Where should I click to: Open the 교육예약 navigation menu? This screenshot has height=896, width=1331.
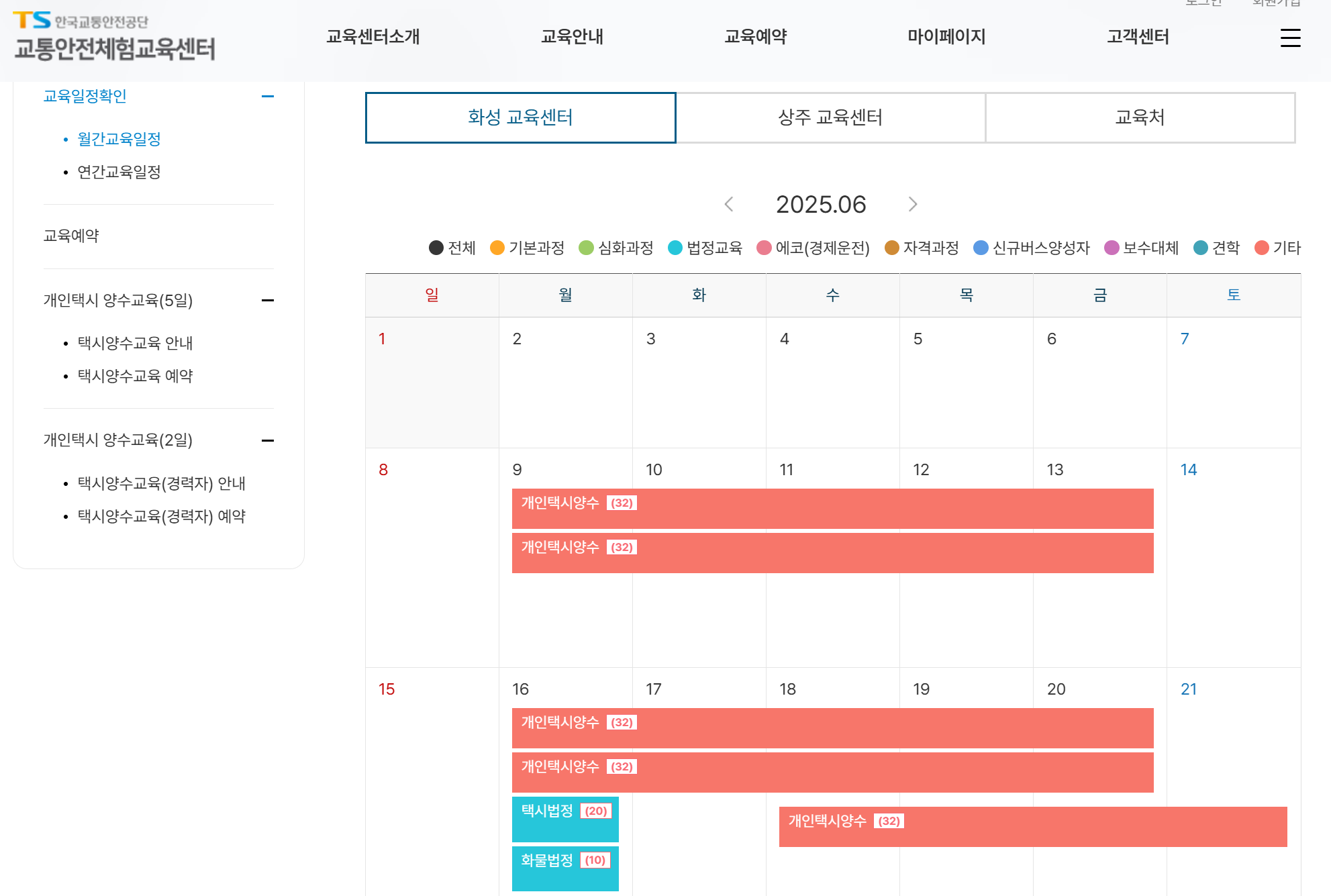pos(754,37)
